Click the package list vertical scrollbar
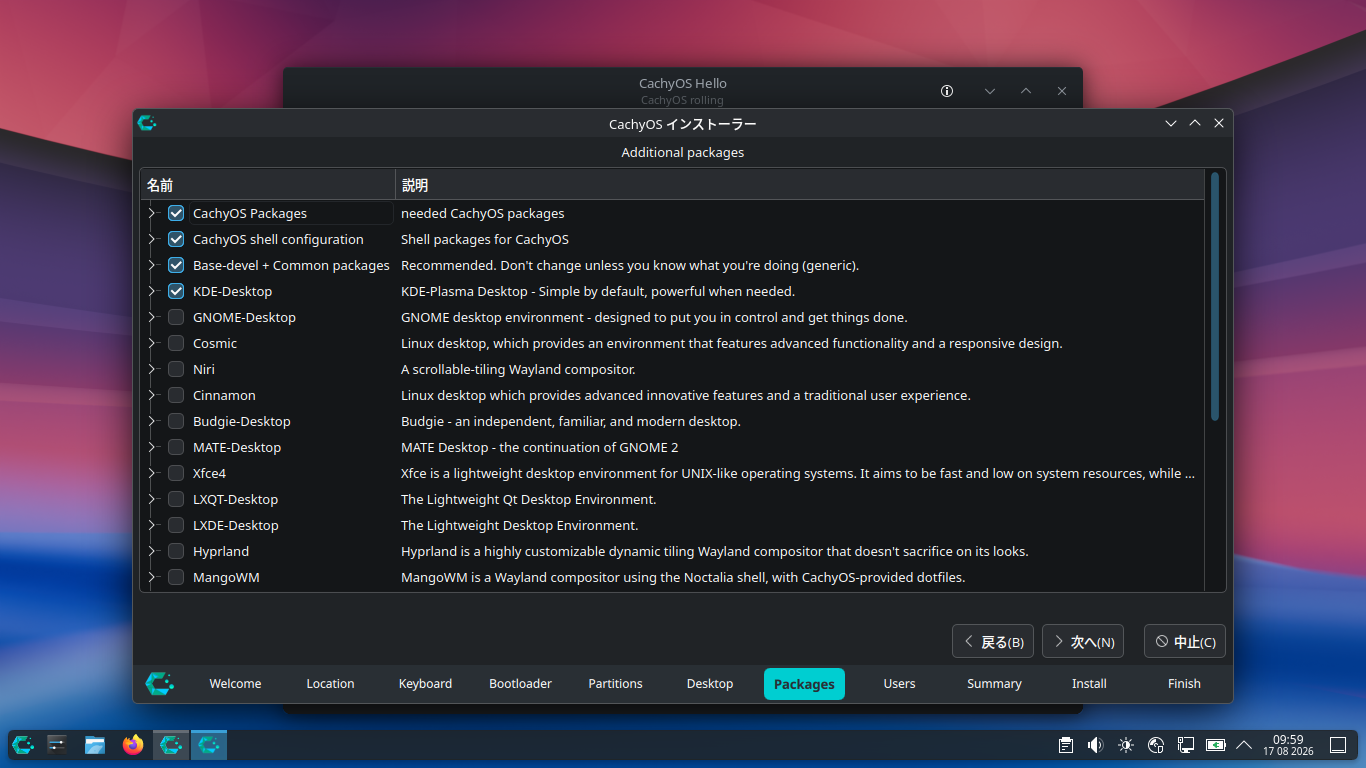 click(1215, 296)
